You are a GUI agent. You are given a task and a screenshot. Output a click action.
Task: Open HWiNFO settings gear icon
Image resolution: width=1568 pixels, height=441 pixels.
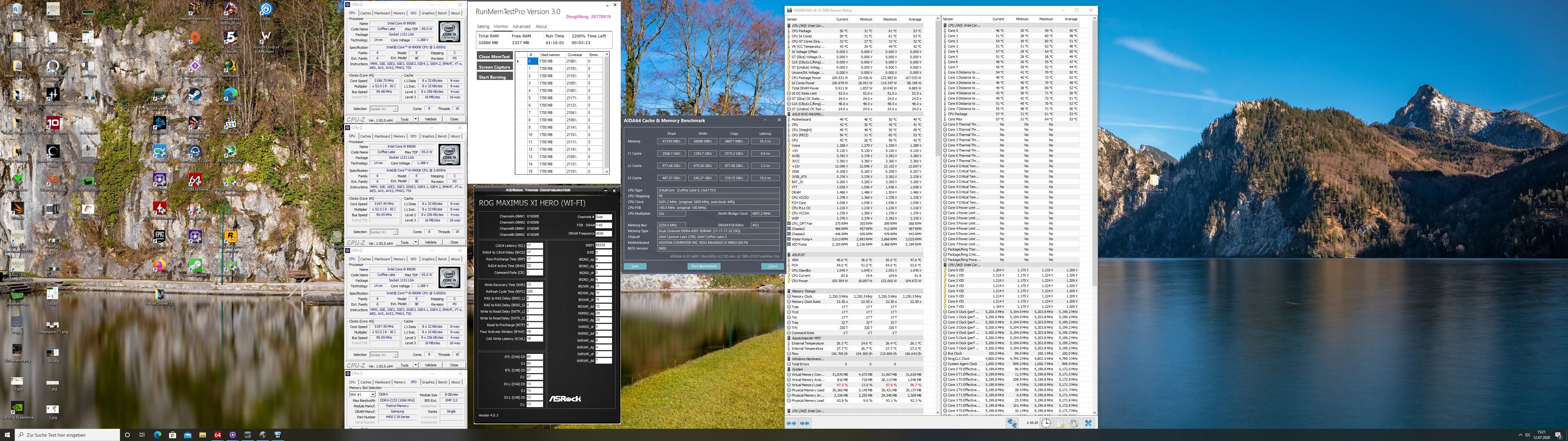[1074, 423]
